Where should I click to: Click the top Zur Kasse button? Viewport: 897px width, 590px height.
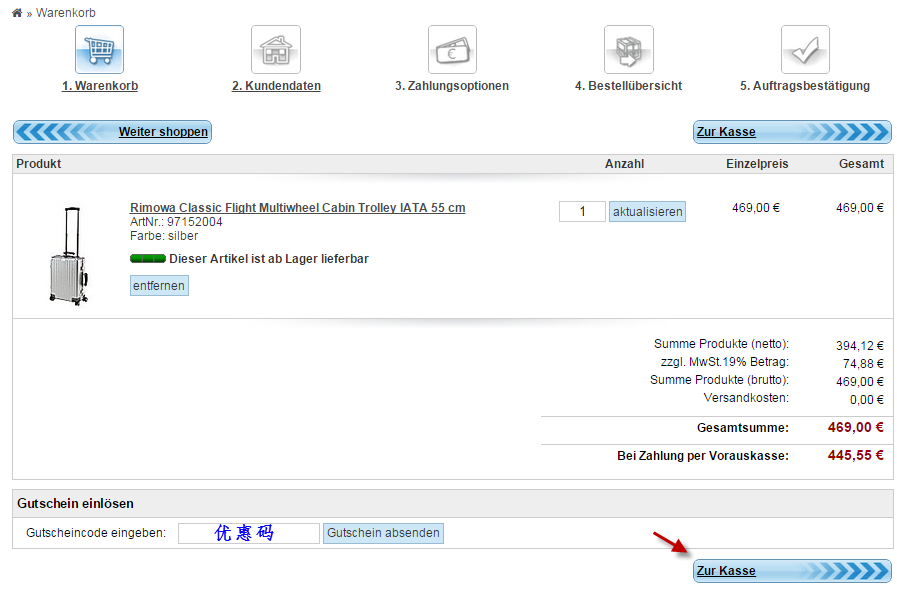tap(792, 132)
